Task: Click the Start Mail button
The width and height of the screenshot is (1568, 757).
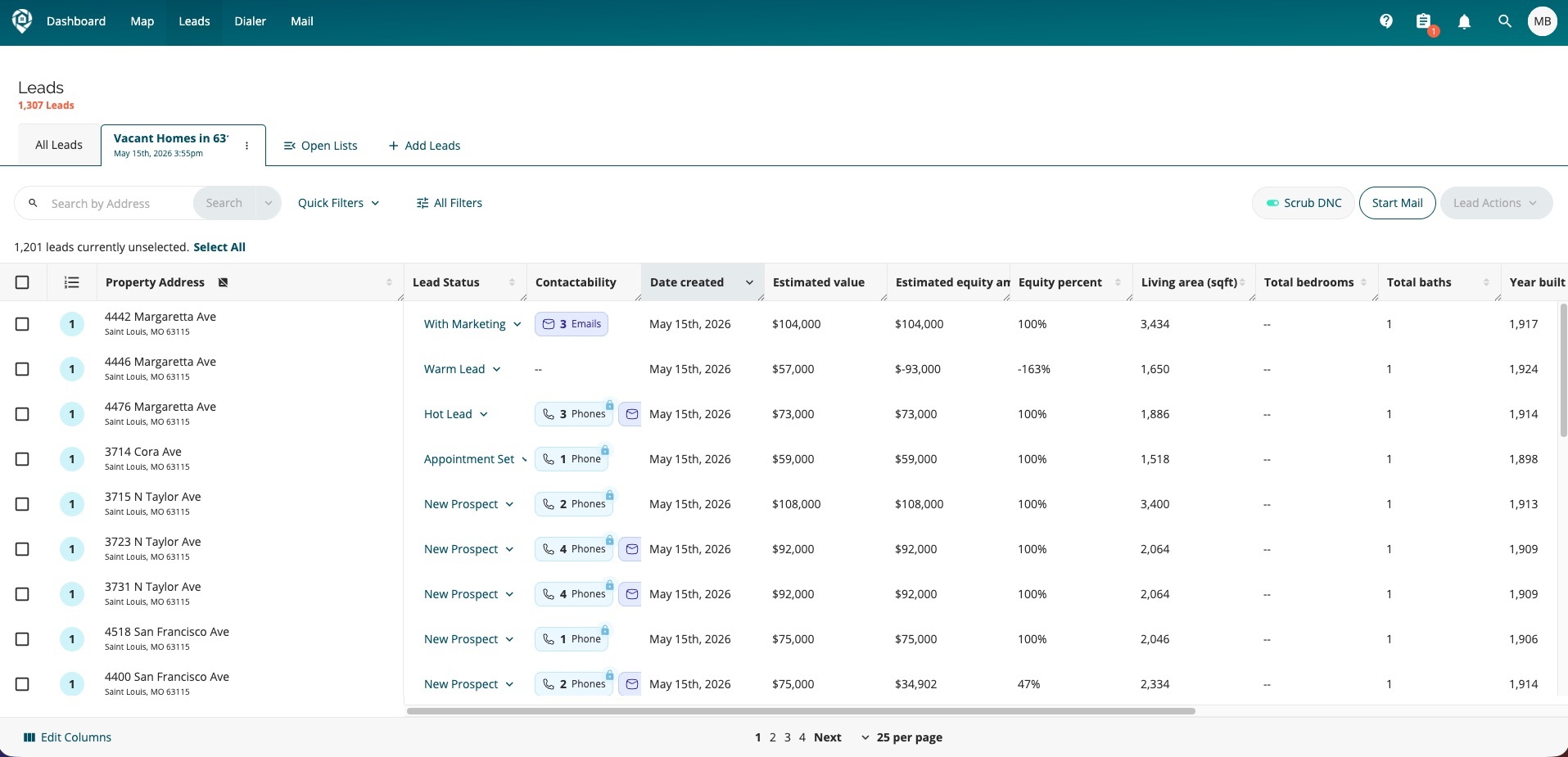Action: click(1397, 203)
